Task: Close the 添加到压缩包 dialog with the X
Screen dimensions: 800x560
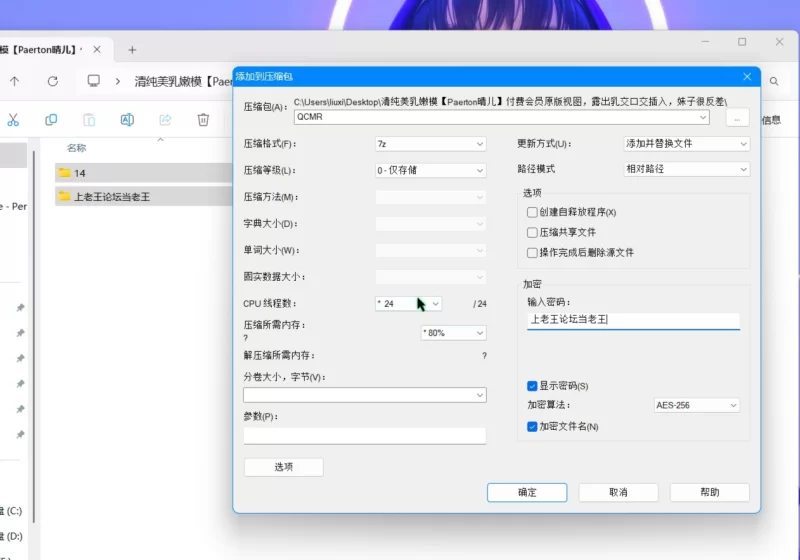Action: (747, 77)
